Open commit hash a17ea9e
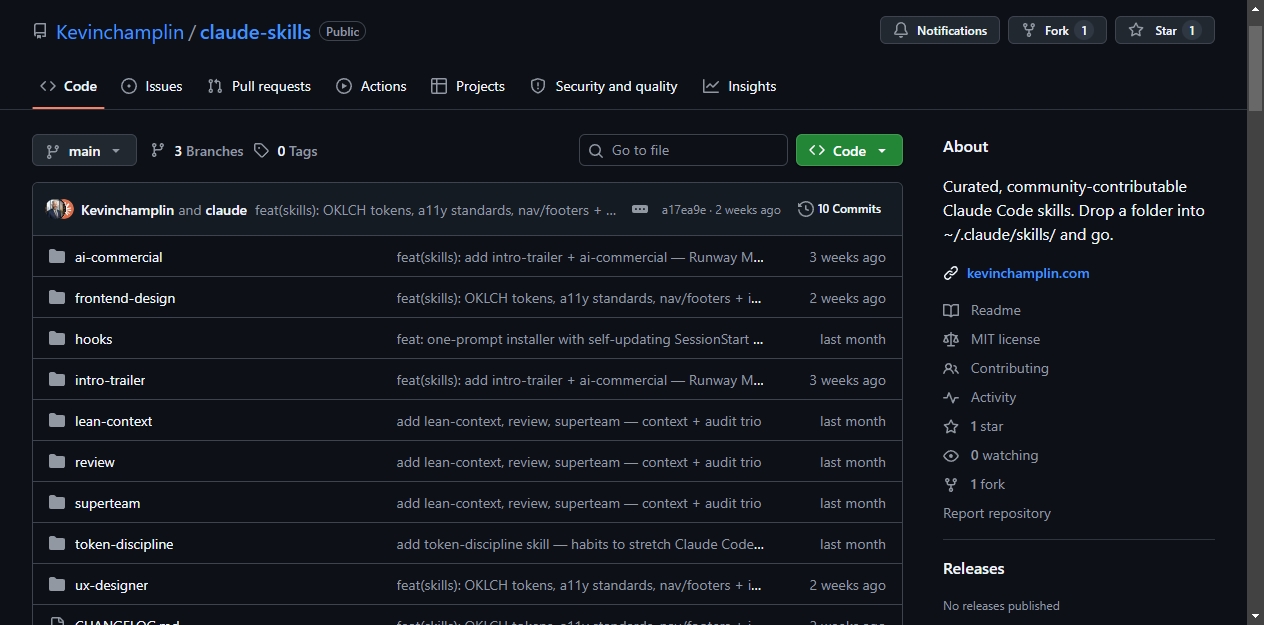Image resolution: width=1264 pixels, height=625 pixels. click(x=684, y=210)
